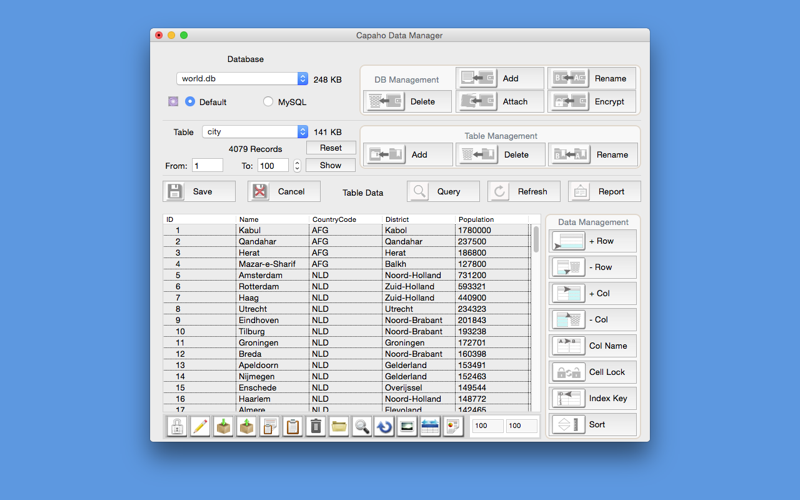Screen dimensions: 800x500
Task: Click the From record number field
Action: tap(207, 166)
